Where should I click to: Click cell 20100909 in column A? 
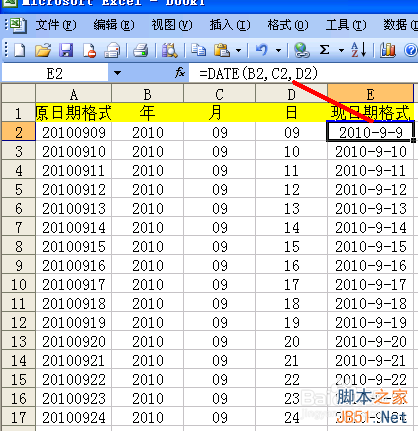point(74,132)
